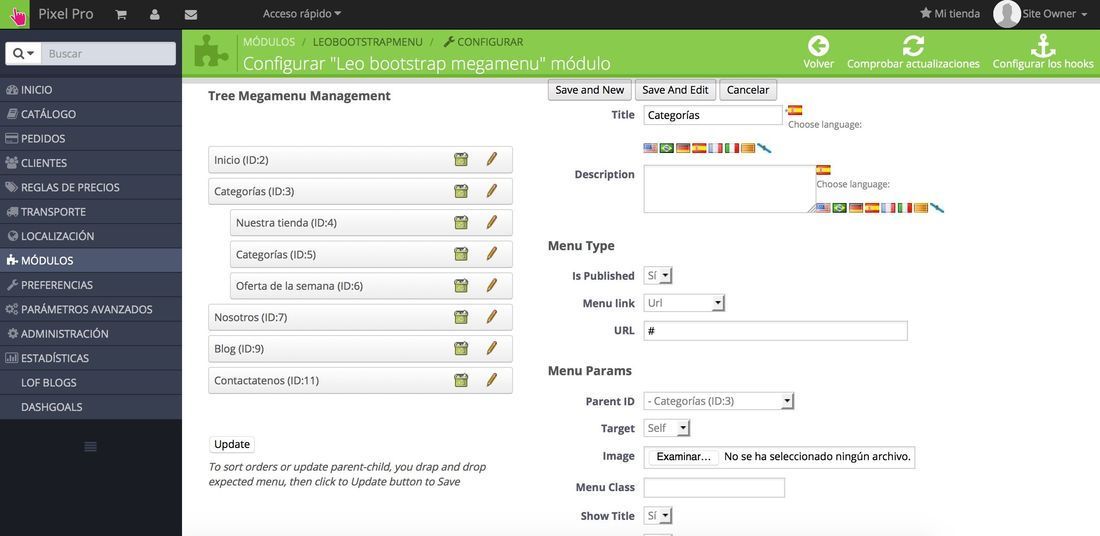Click the green icon on Blog (ID:9)
The image size is (1100, 536).
pos(461,349)
